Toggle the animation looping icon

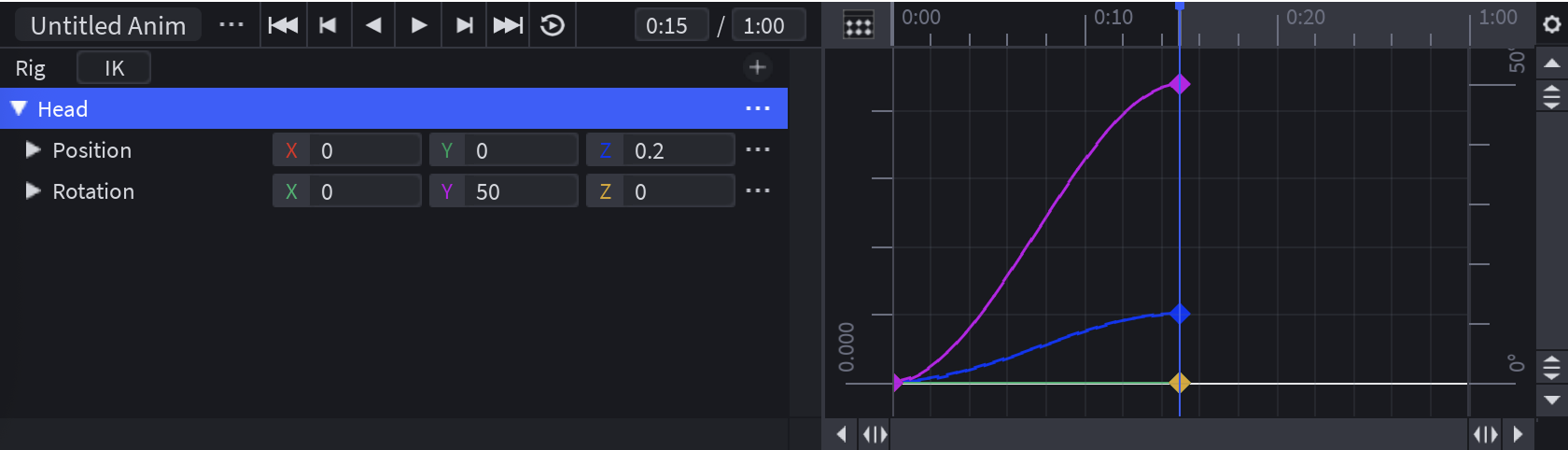tap(553, 25)
